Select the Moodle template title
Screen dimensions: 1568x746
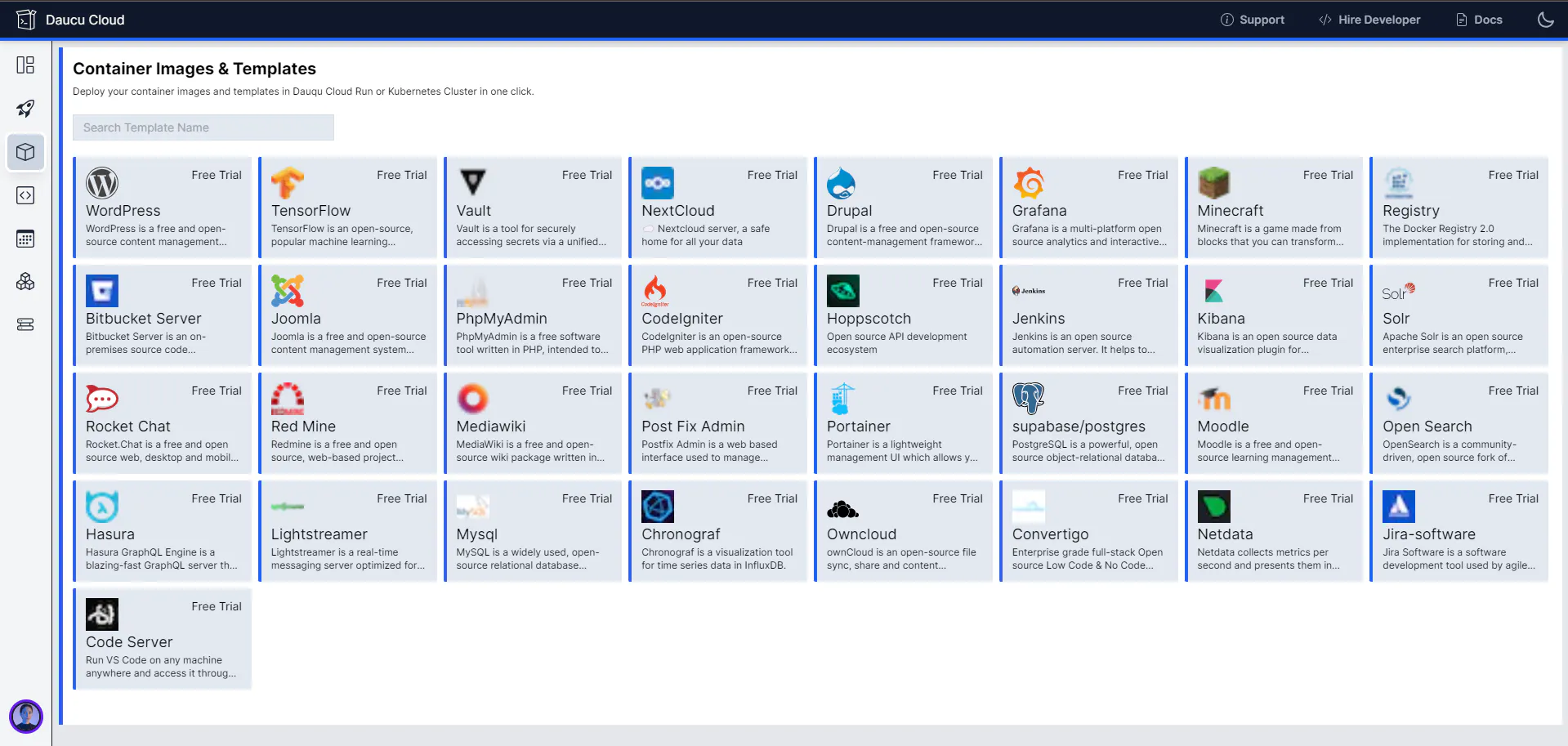[x=1223, y=427]
